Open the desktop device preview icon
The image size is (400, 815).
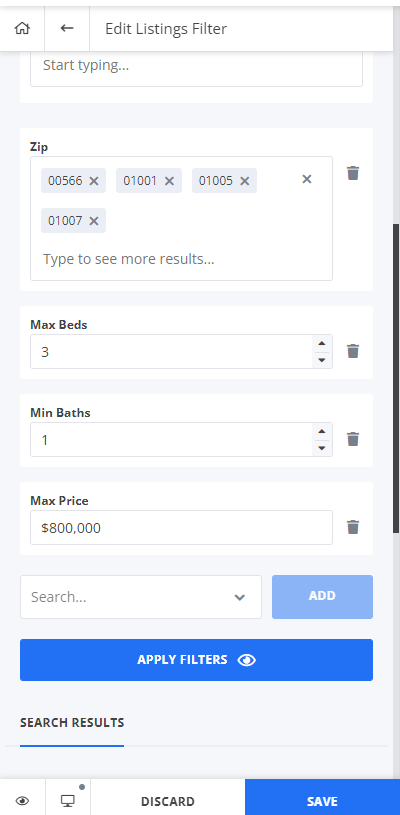point(68,800)
